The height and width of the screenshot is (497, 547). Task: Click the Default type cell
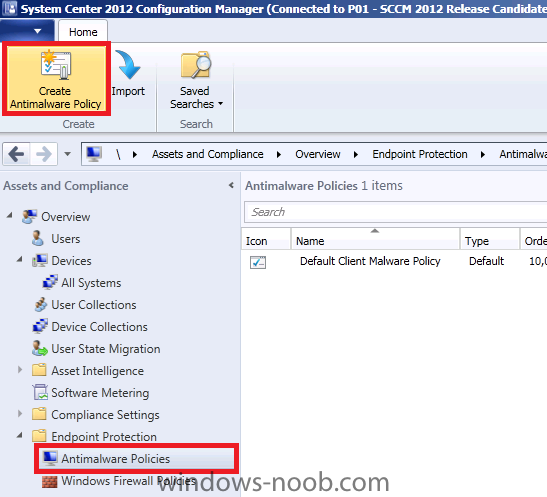(x=486, y=261)
